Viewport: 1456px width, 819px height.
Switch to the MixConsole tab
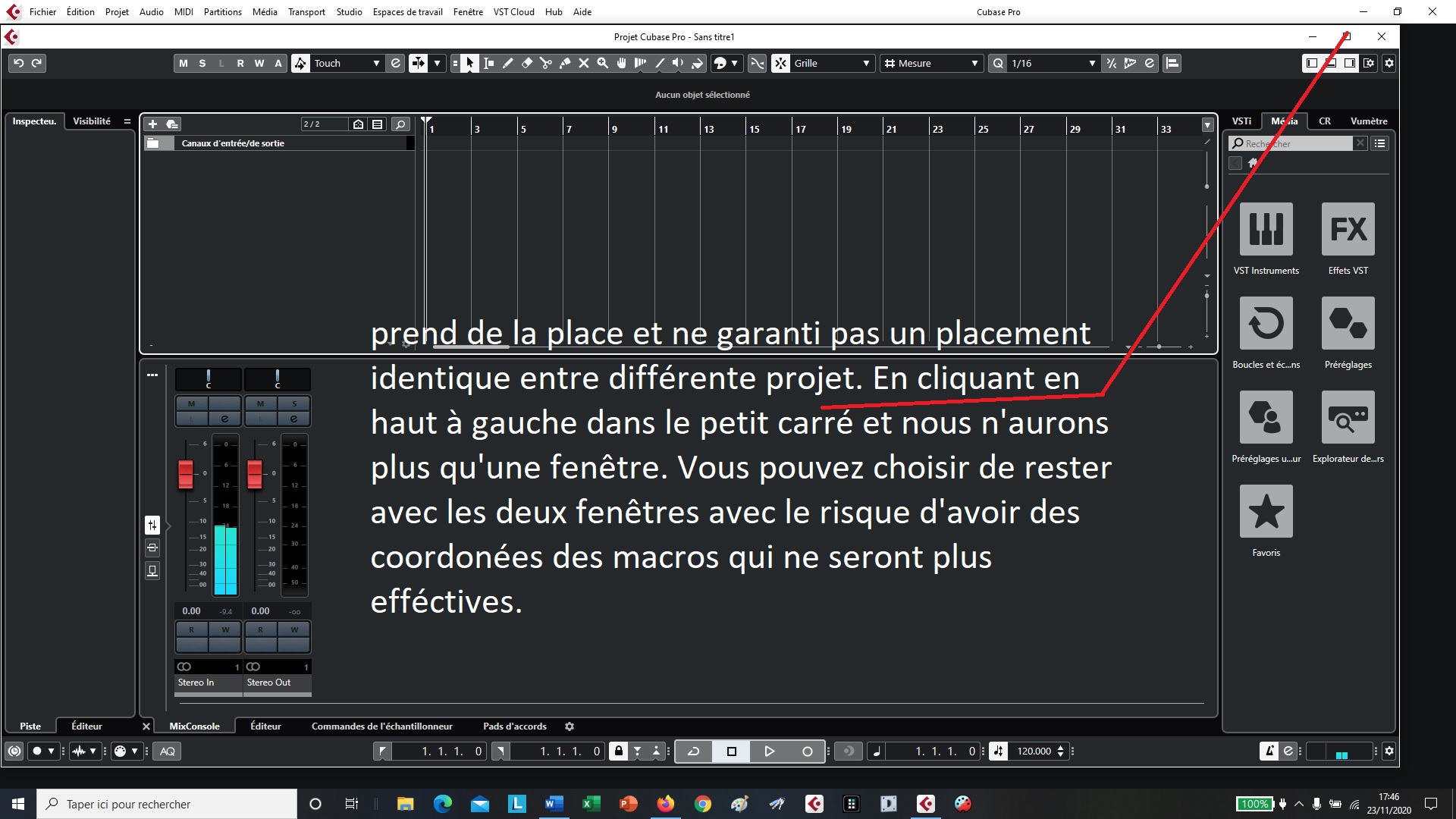point(194,726)
